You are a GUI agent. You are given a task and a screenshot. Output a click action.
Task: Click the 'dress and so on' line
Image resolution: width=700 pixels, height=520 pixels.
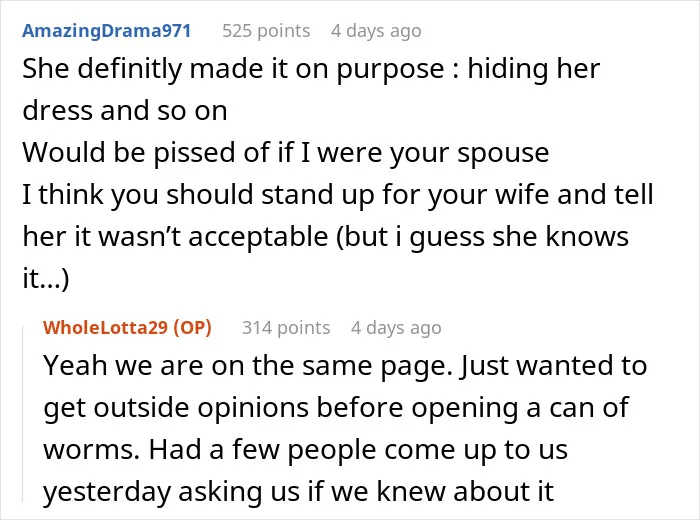[125, 110]
